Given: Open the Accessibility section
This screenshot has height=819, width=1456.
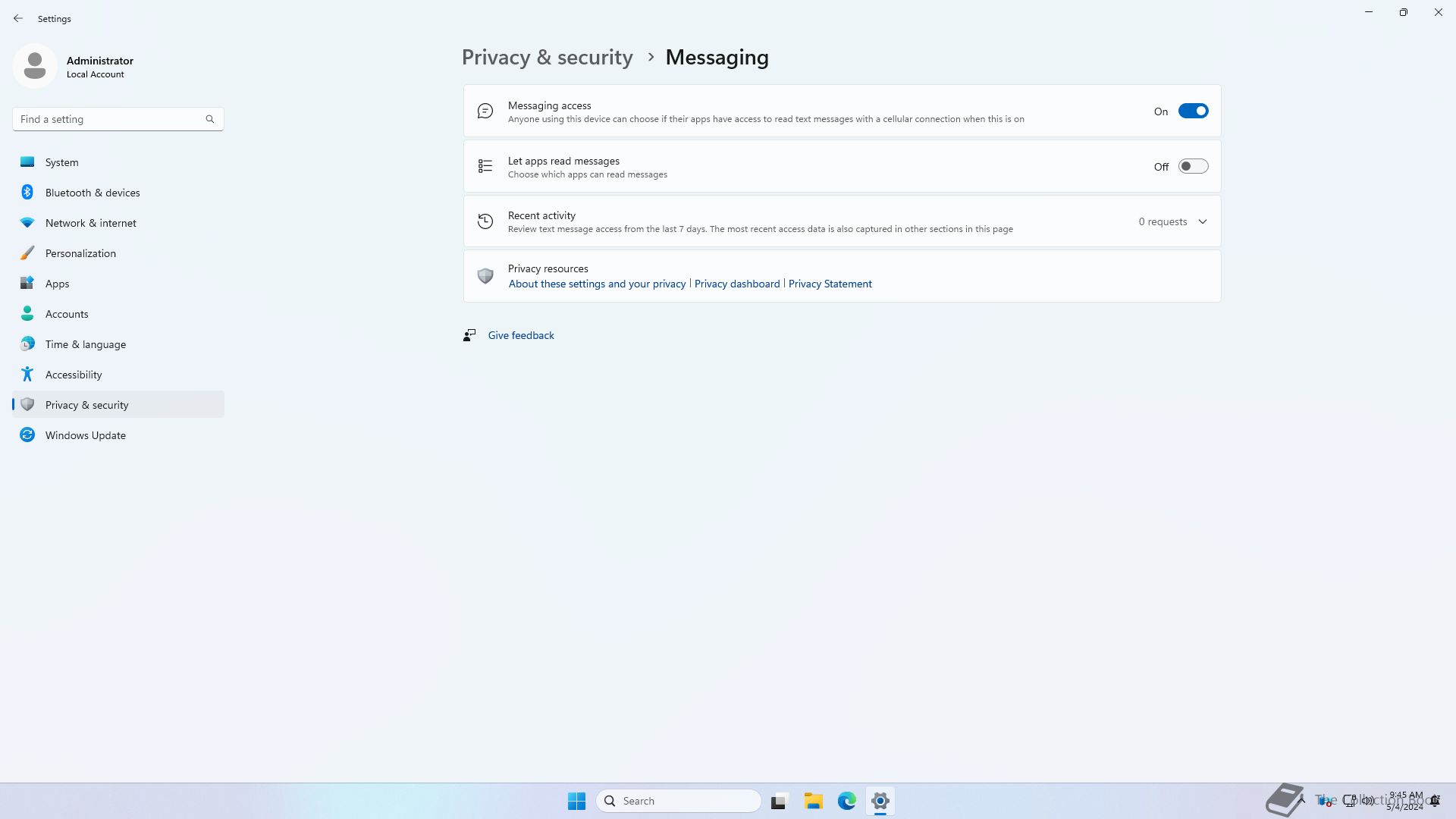Looking at the screenshot, I should coord(74,375).
